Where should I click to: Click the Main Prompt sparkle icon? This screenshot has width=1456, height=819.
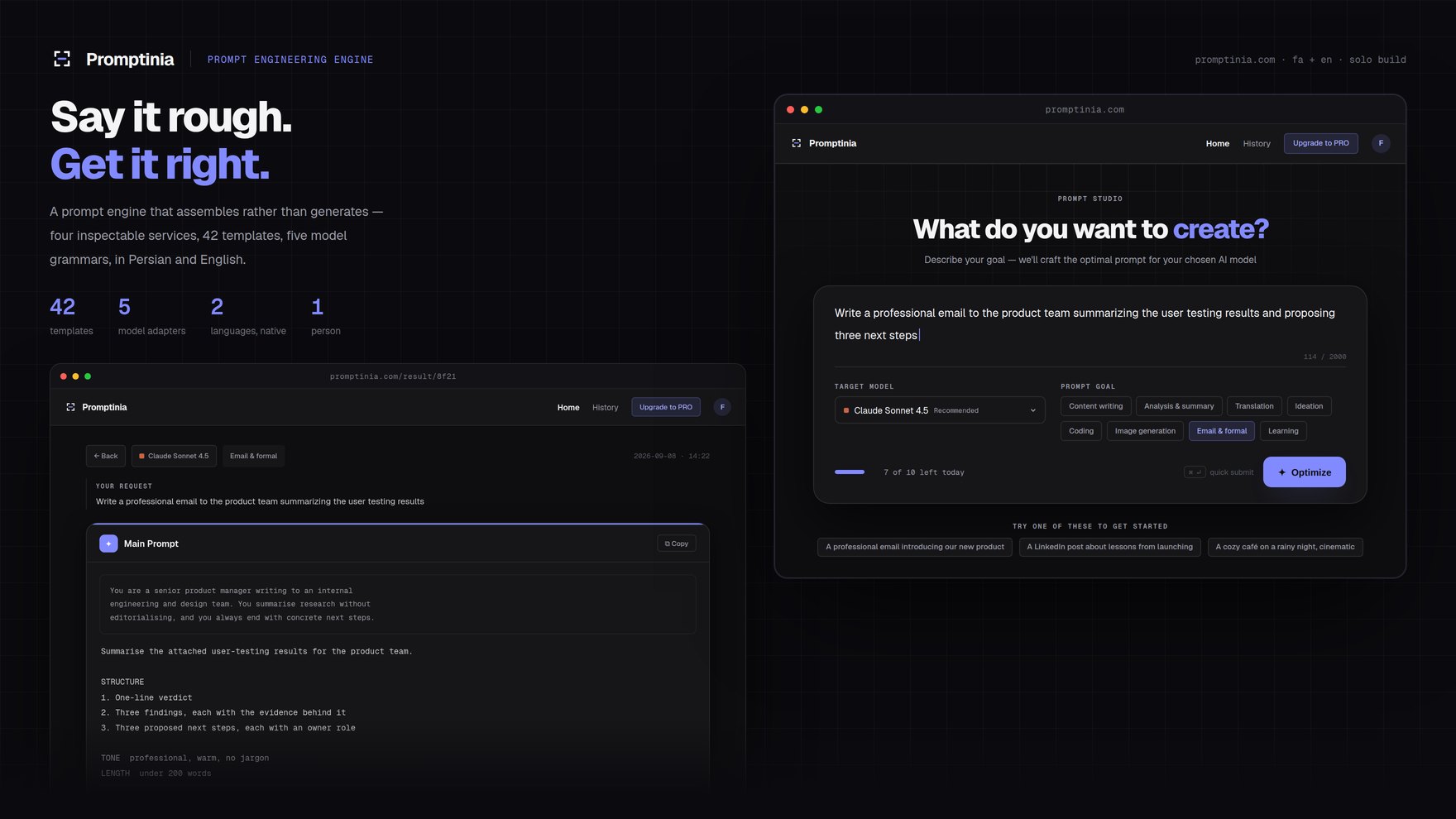tap(108, 544)
